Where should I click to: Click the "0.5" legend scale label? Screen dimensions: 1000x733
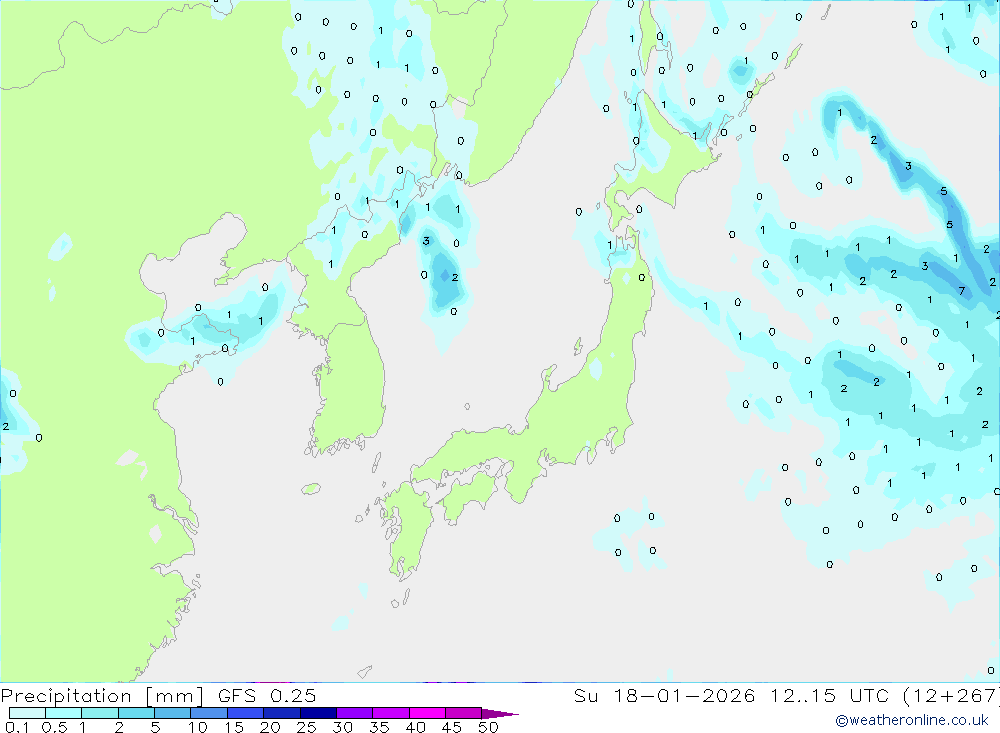54,727
